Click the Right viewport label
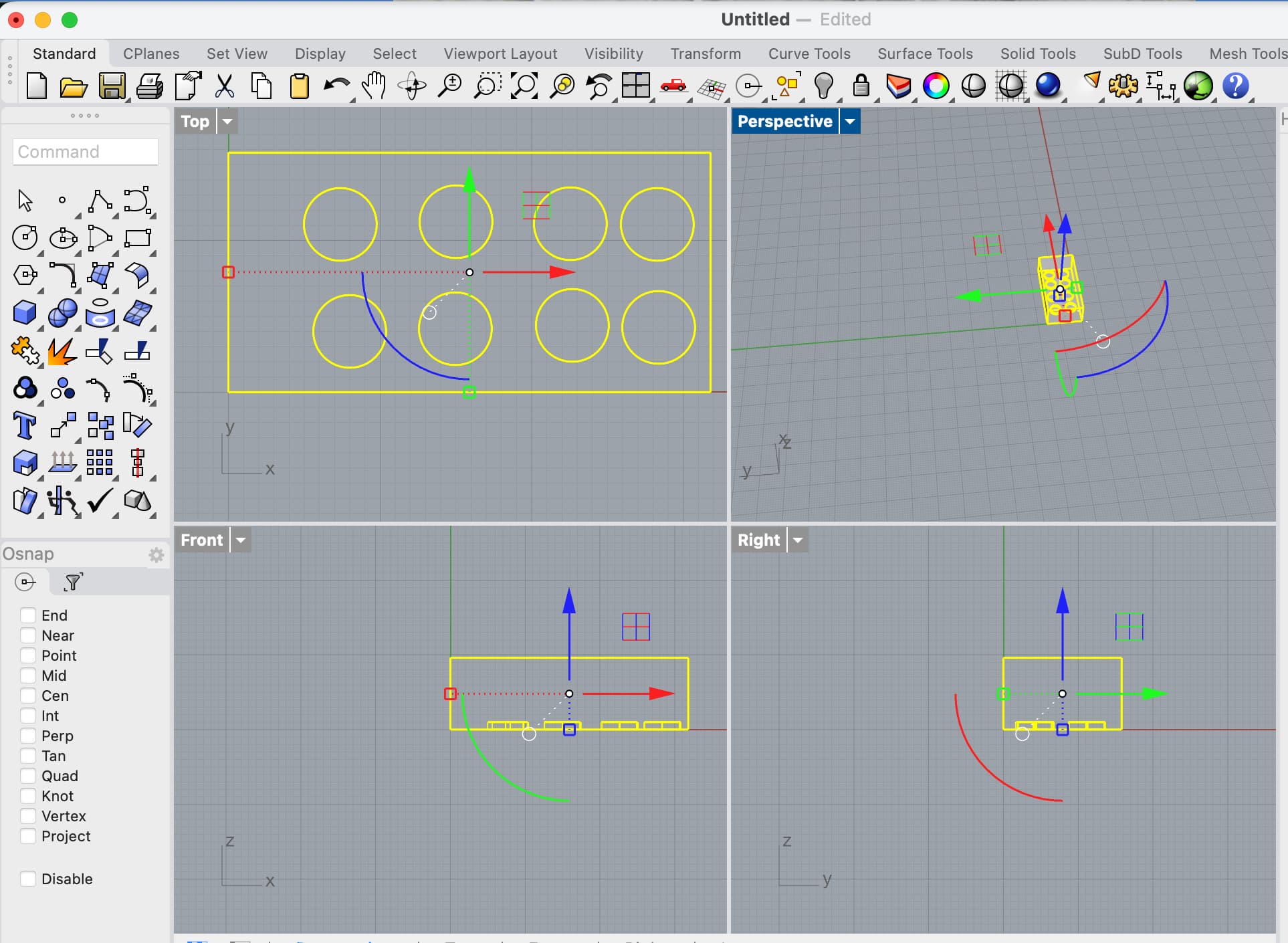This screenshot has width=1288, height=943. [x=758, y=540]
